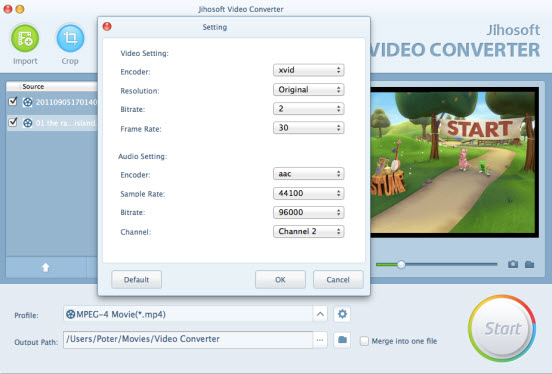
Task: Click the Sample Rate label
Action: (x=143, y=194)
